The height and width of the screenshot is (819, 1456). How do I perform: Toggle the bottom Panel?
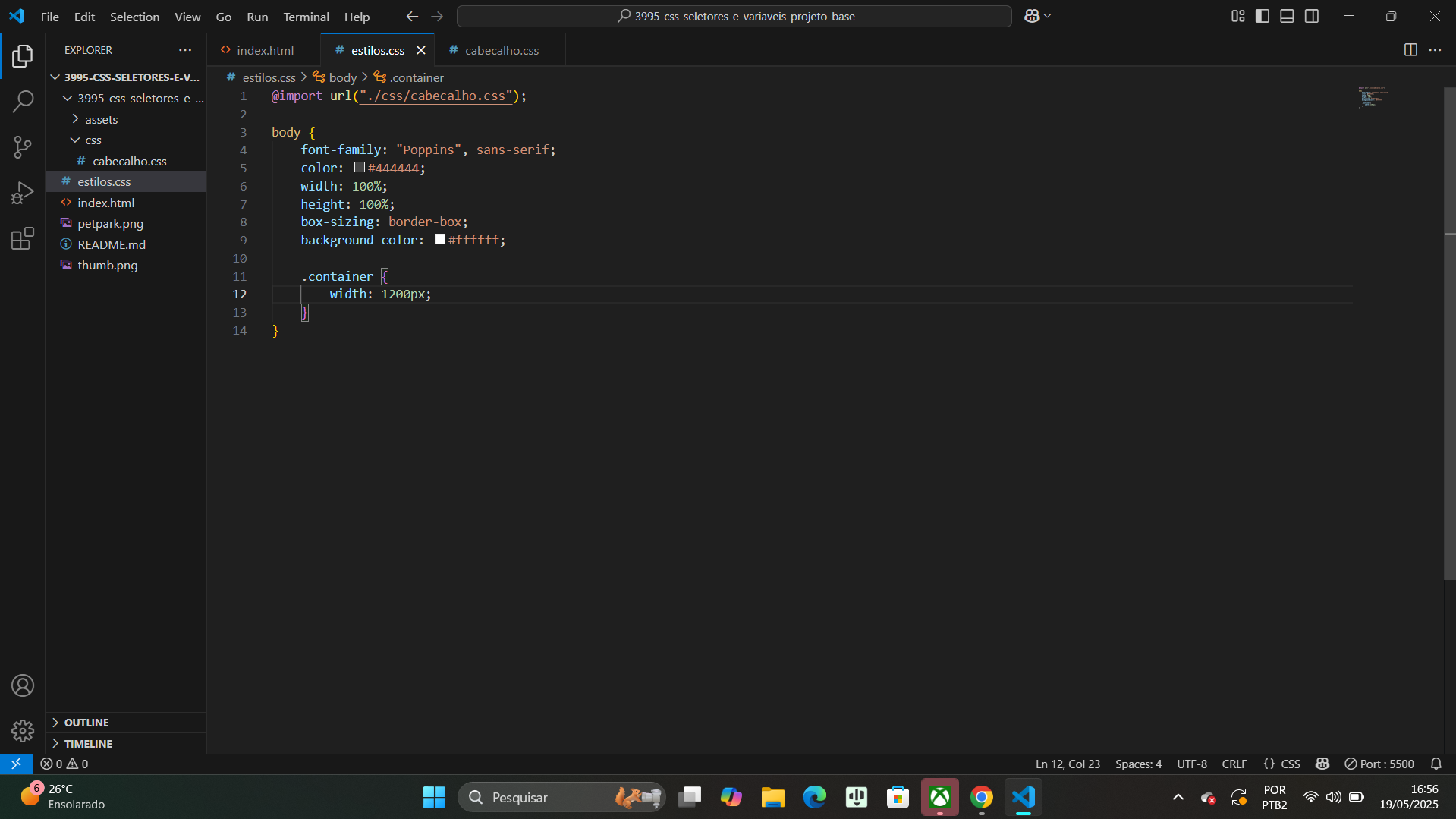1287,16
